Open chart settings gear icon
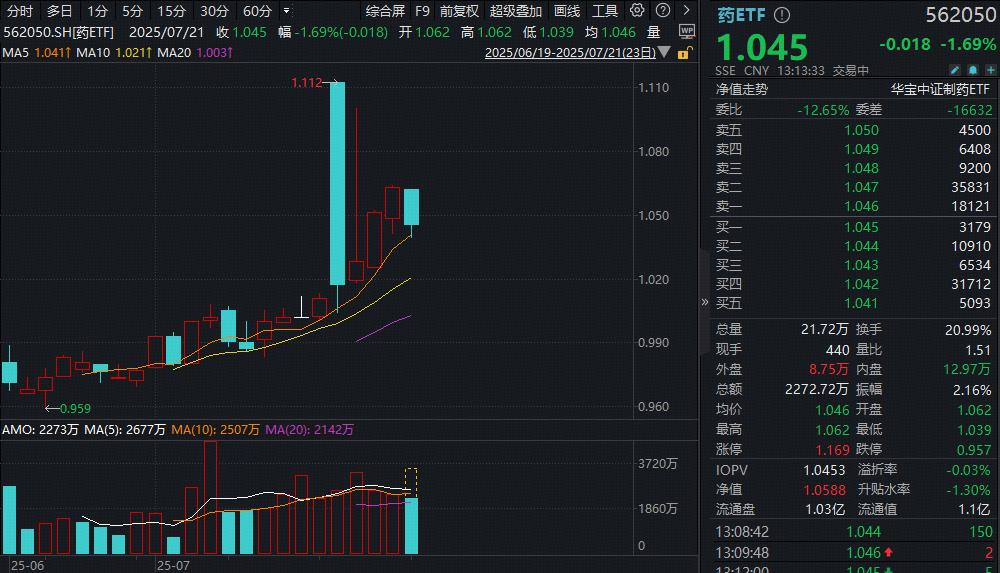 click(636, 10)
